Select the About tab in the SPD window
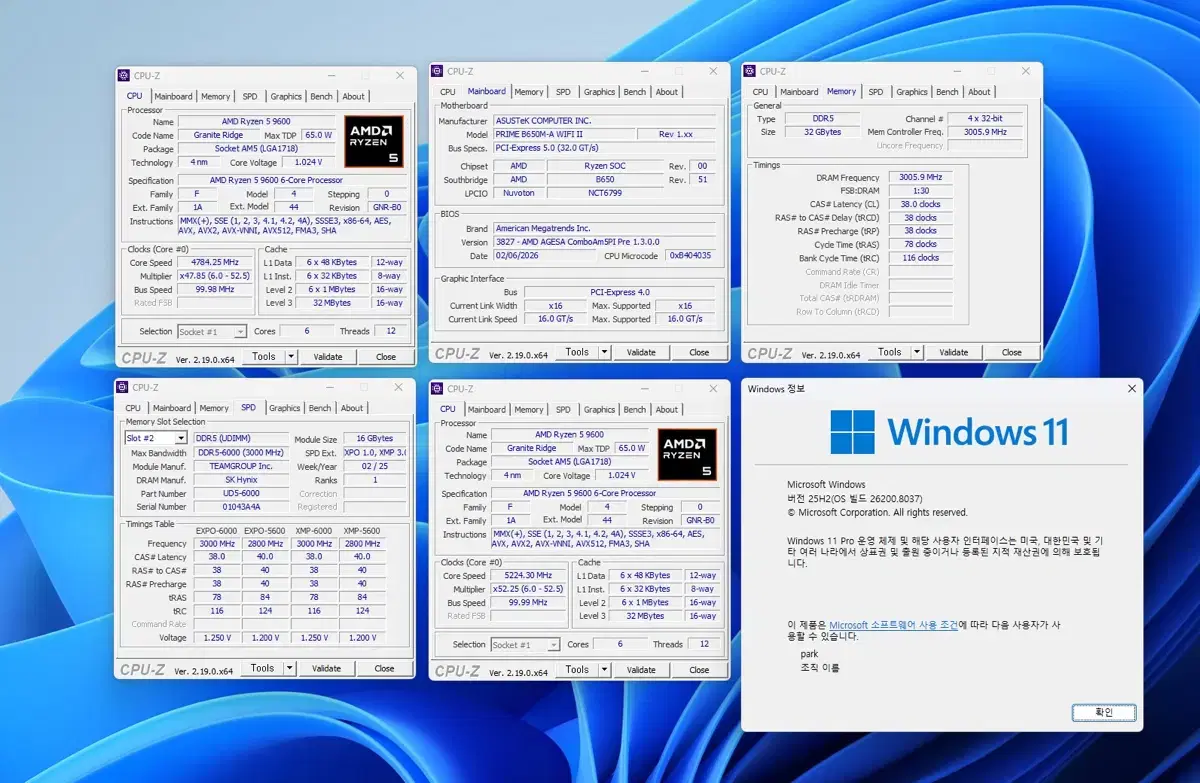Image resolution: width=1200 pixels, height=783 pixels. pos(352,408)
